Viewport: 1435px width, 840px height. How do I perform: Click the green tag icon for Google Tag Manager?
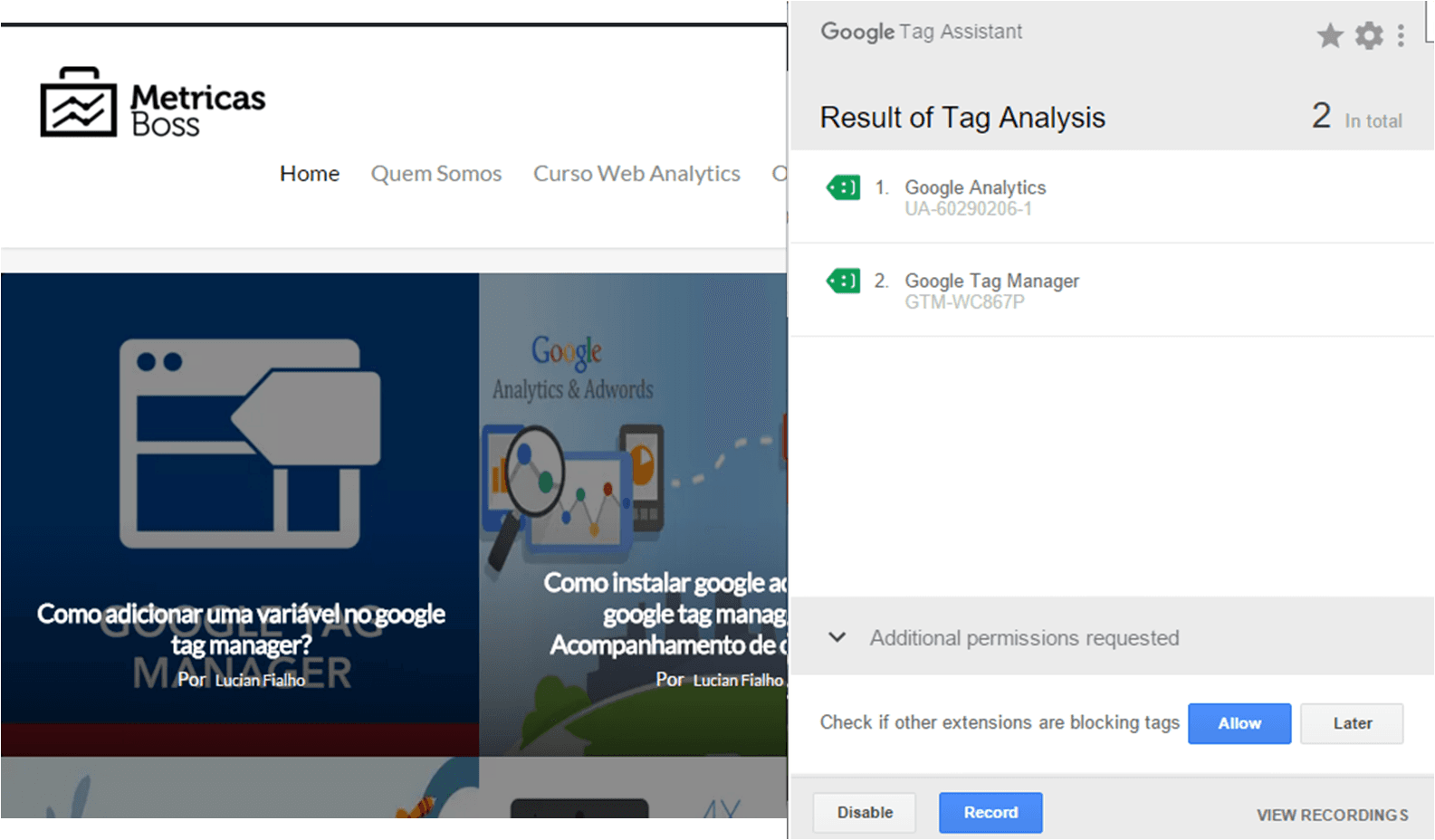click(844, 282)
